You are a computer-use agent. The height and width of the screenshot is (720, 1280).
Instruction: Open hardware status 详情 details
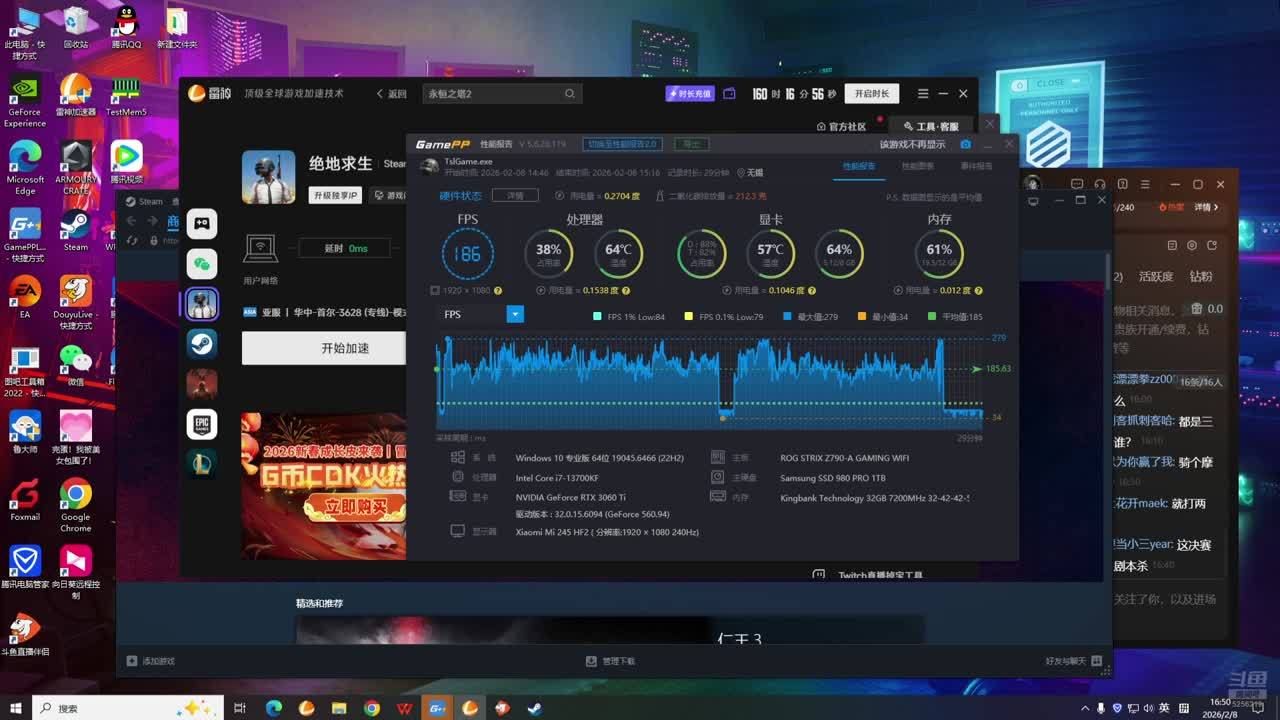point(515,196)
